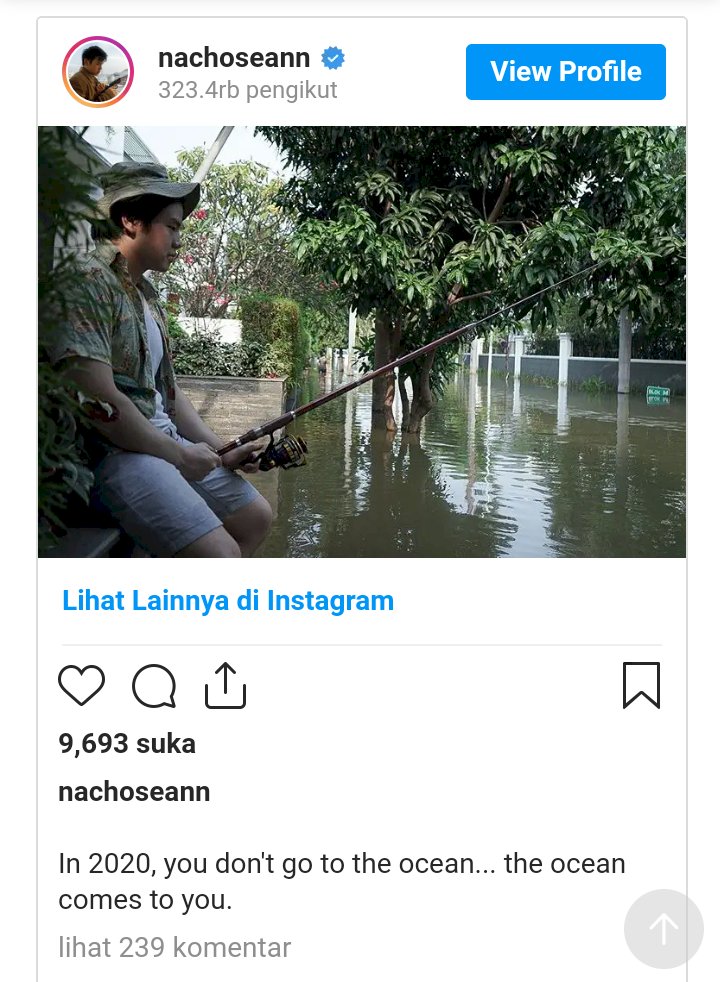
Task: Like the post with the heart icon
Action: coord(82,686)
